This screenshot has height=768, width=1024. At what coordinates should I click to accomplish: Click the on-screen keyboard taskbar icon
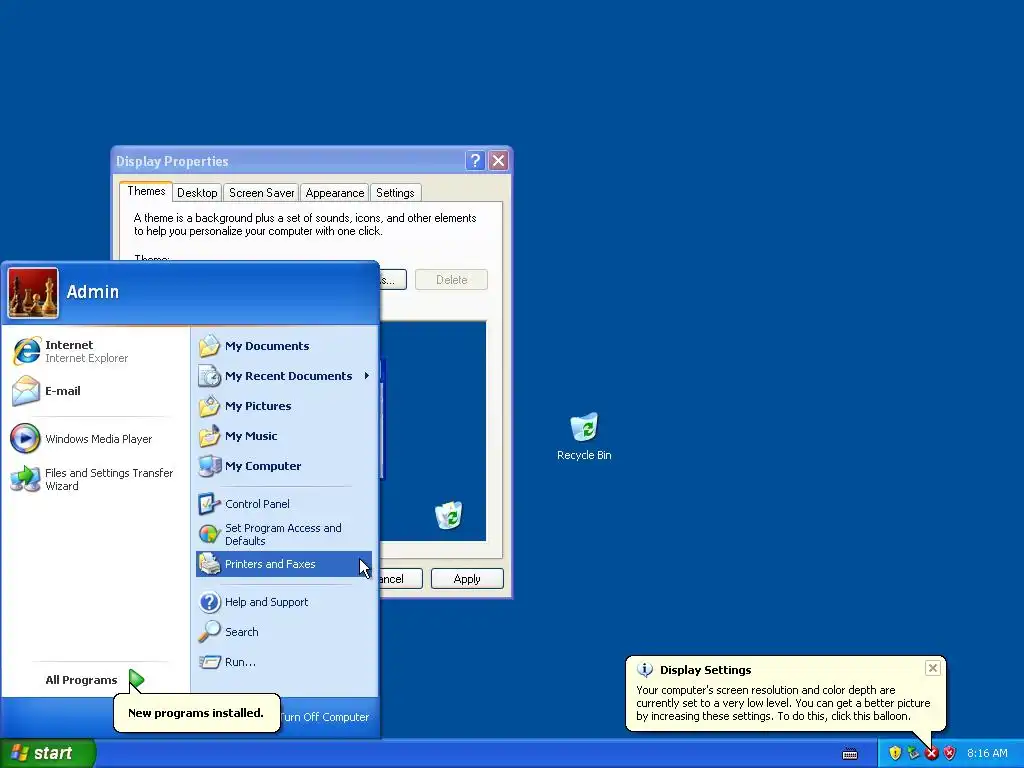(850, 754)
